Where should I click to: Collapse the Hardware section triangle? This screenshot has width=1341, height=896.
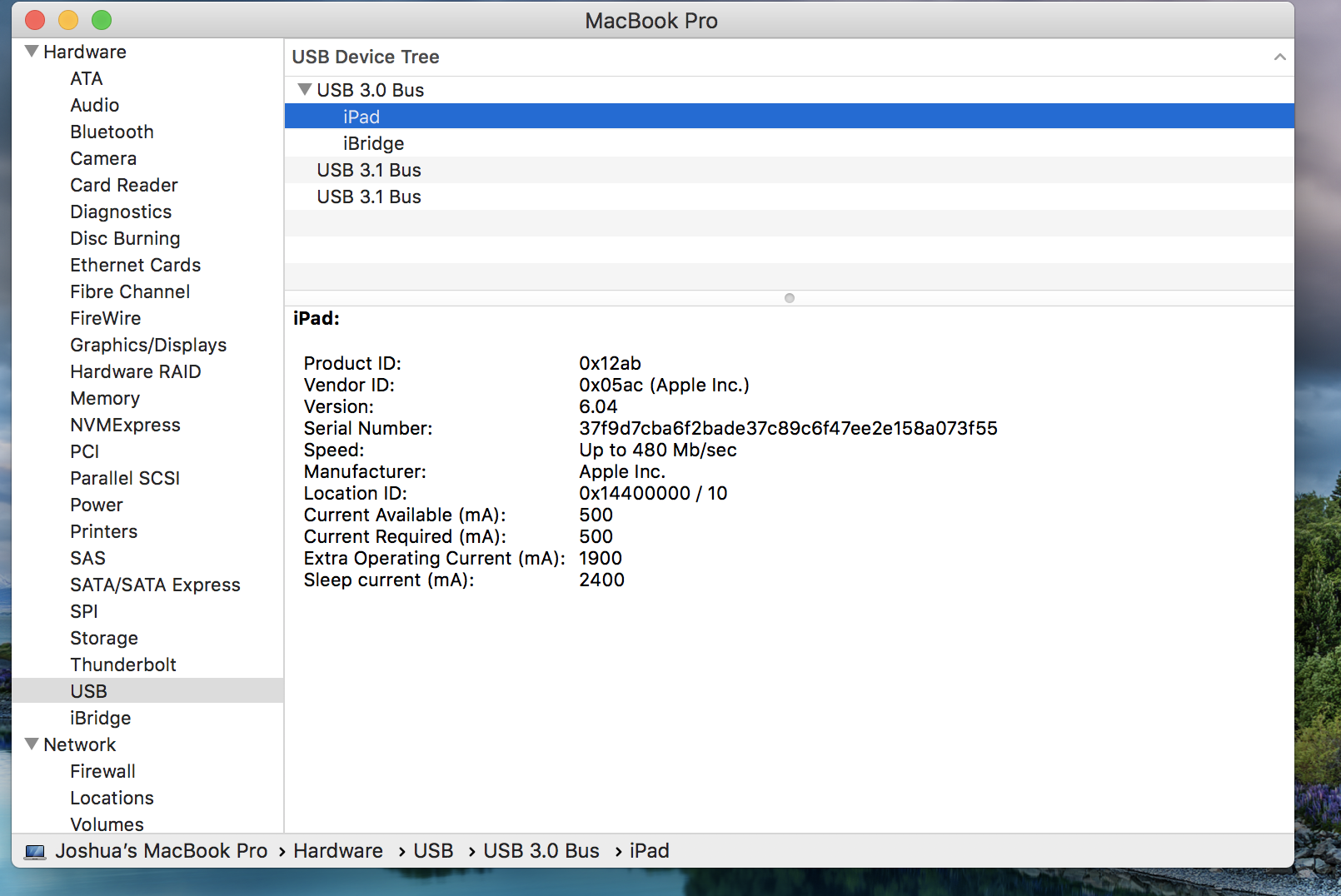(x=32, y=52)
